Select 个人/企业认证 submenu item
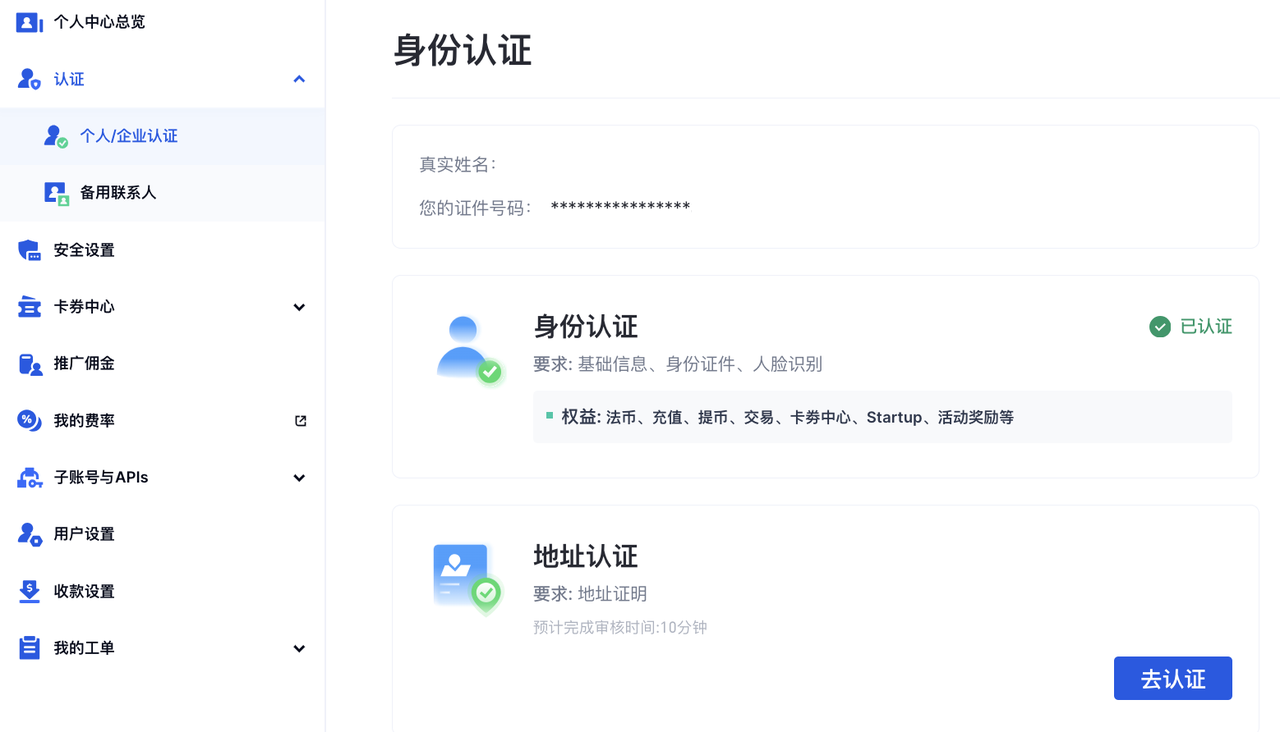 click(x=128, y=136)
